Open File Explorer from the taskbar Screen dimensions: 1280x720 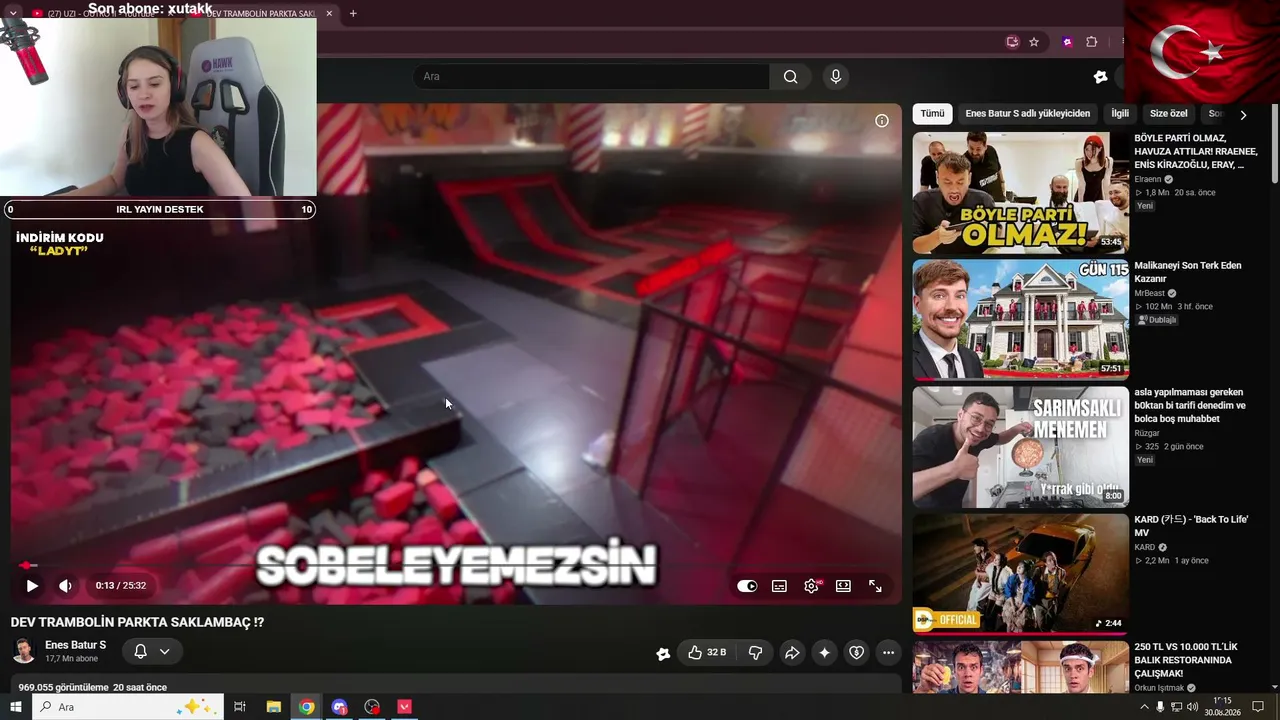point(273,707)
